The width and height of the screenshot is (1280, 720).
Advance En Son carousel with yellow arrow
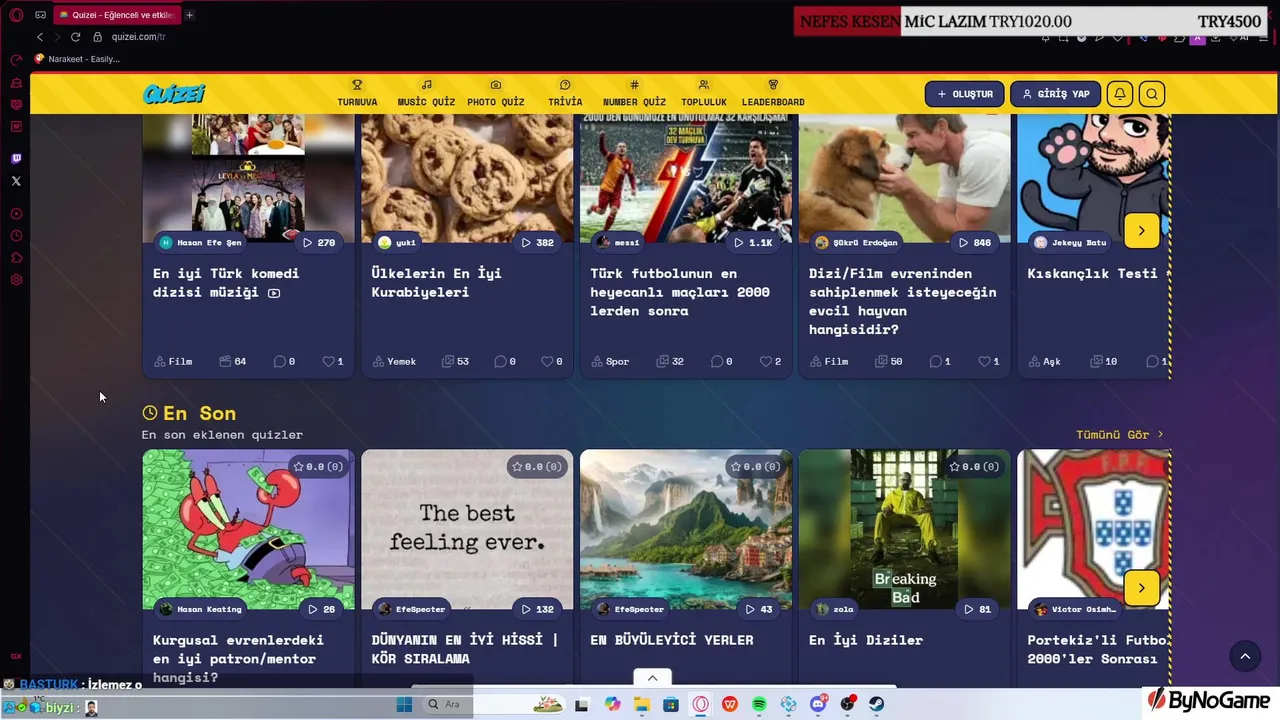click(x=1141, y=588)
